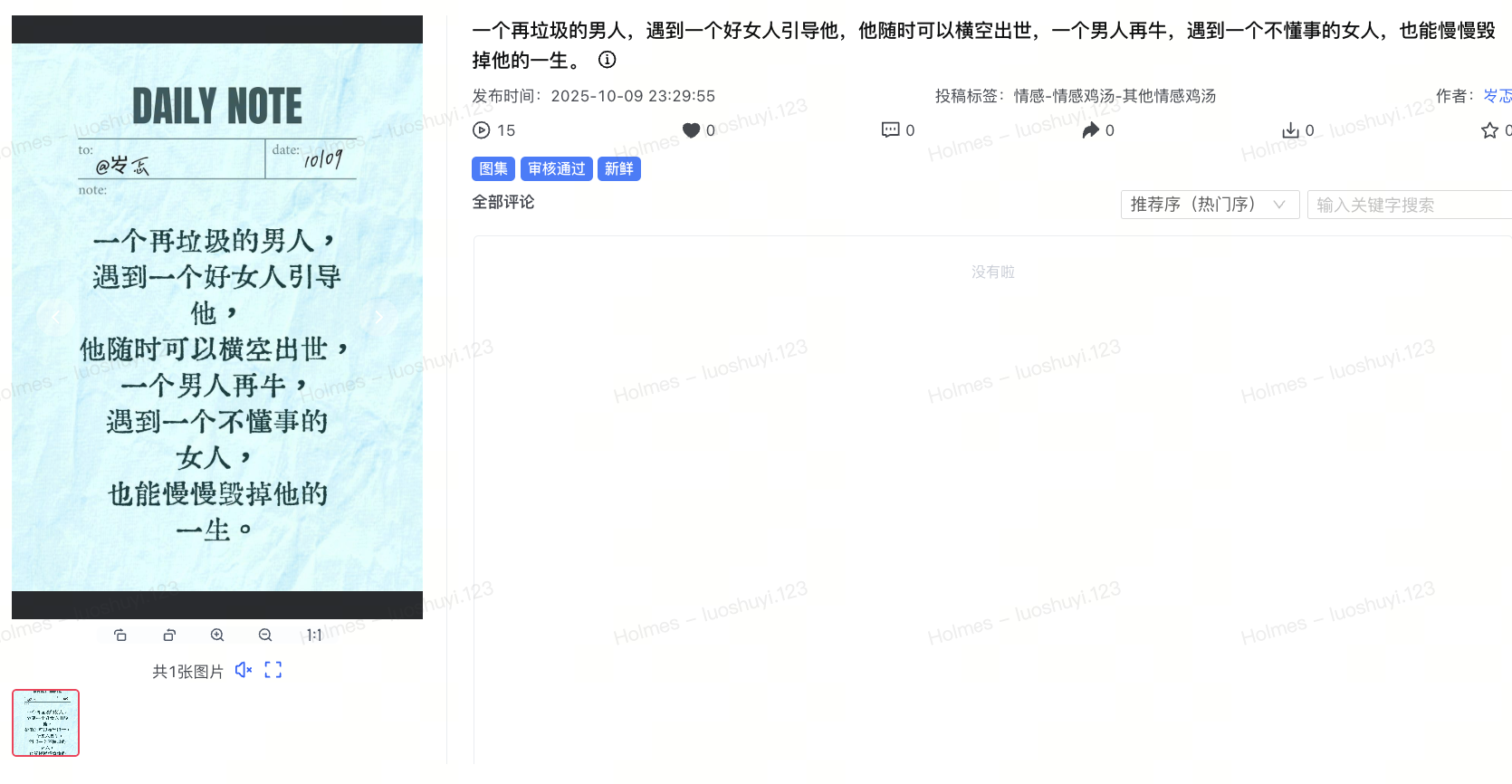Open fullscreen image view
1512x784 pixels.
click(x=273, y=670)
